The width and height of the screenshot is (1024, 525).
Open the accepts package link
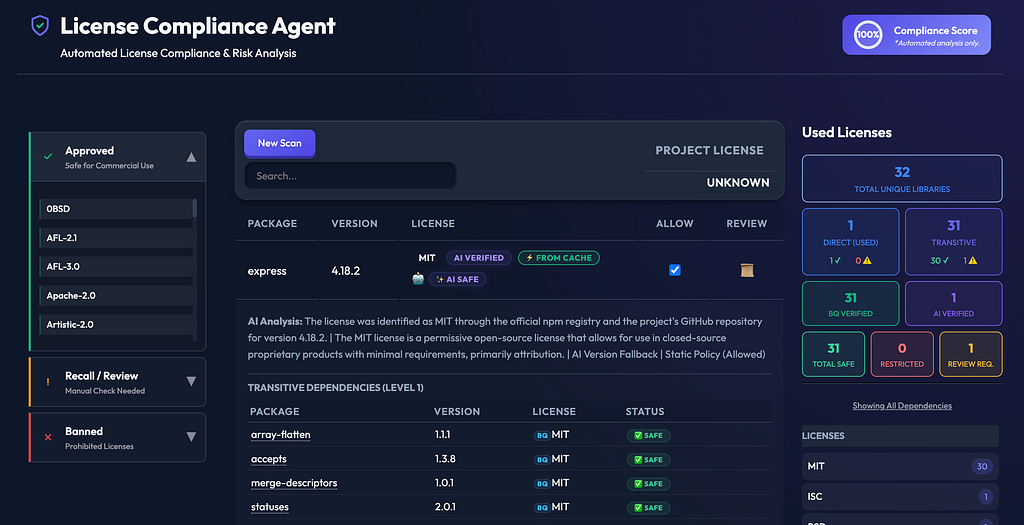point(268,459)
